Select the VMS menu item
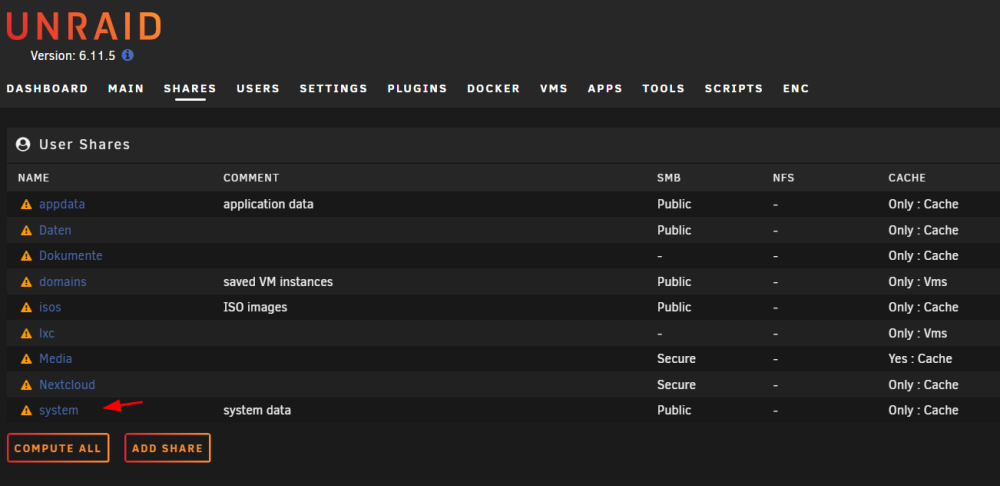This screenshot has width=1000, height=486. click(x=554, y=89)
